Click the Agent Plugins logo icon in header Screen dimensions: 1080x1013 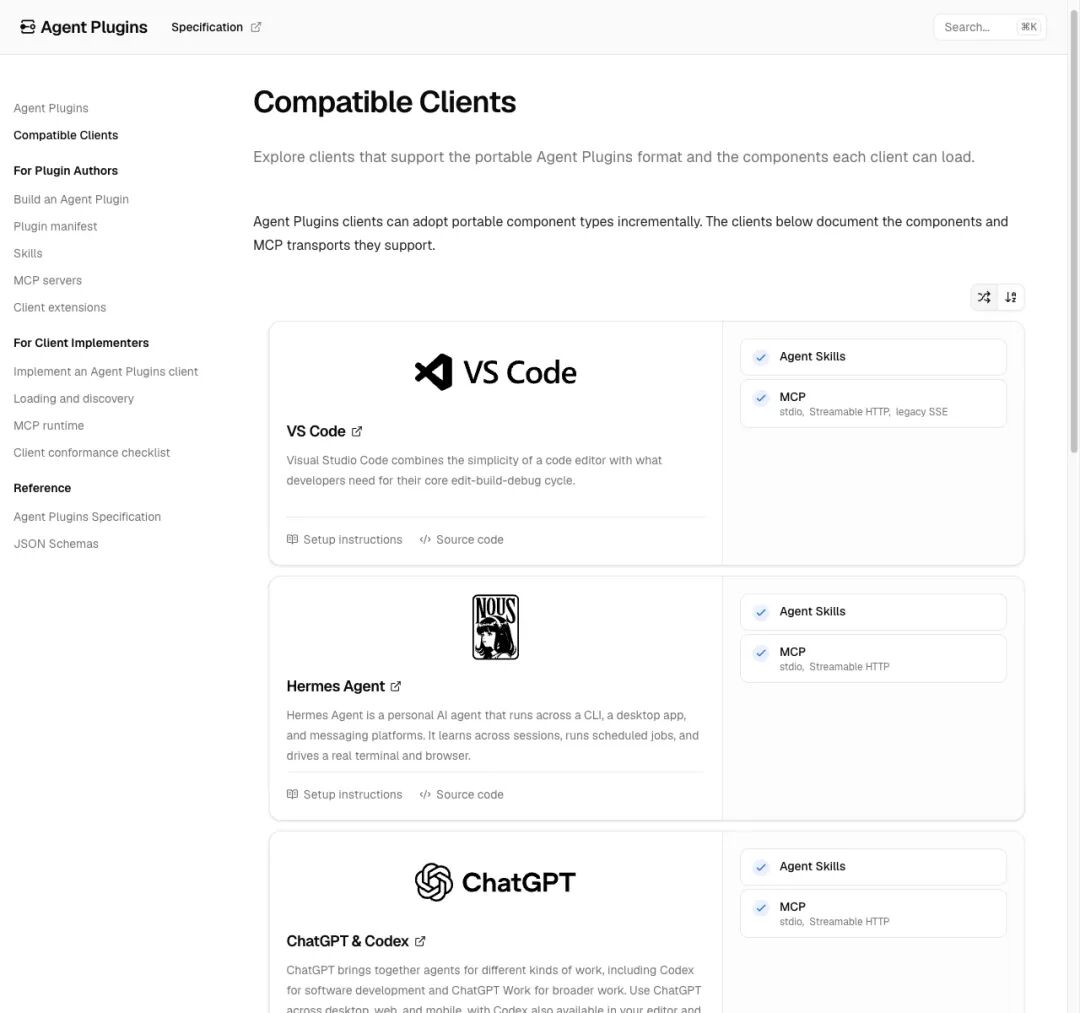pos(28,27)
